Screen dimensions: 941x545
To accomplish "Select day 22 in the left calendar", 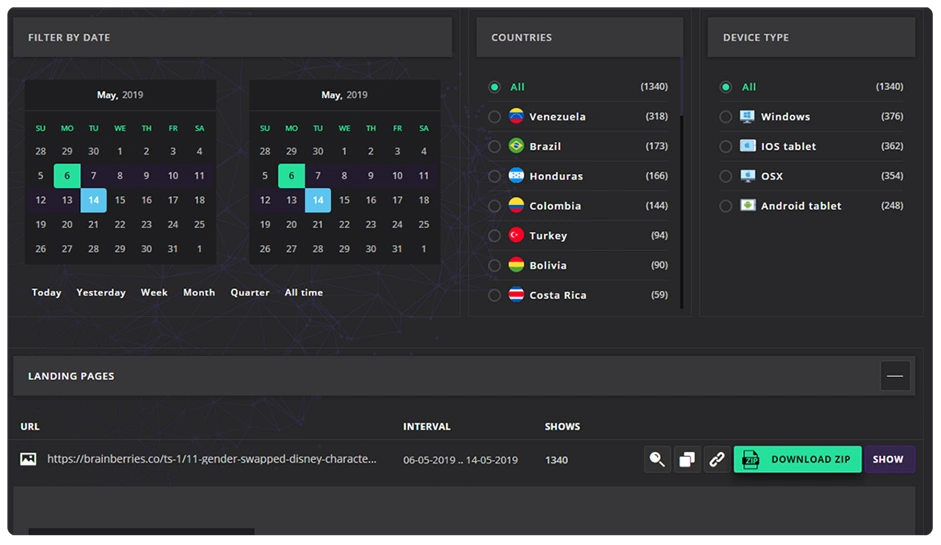I will 120,225.
